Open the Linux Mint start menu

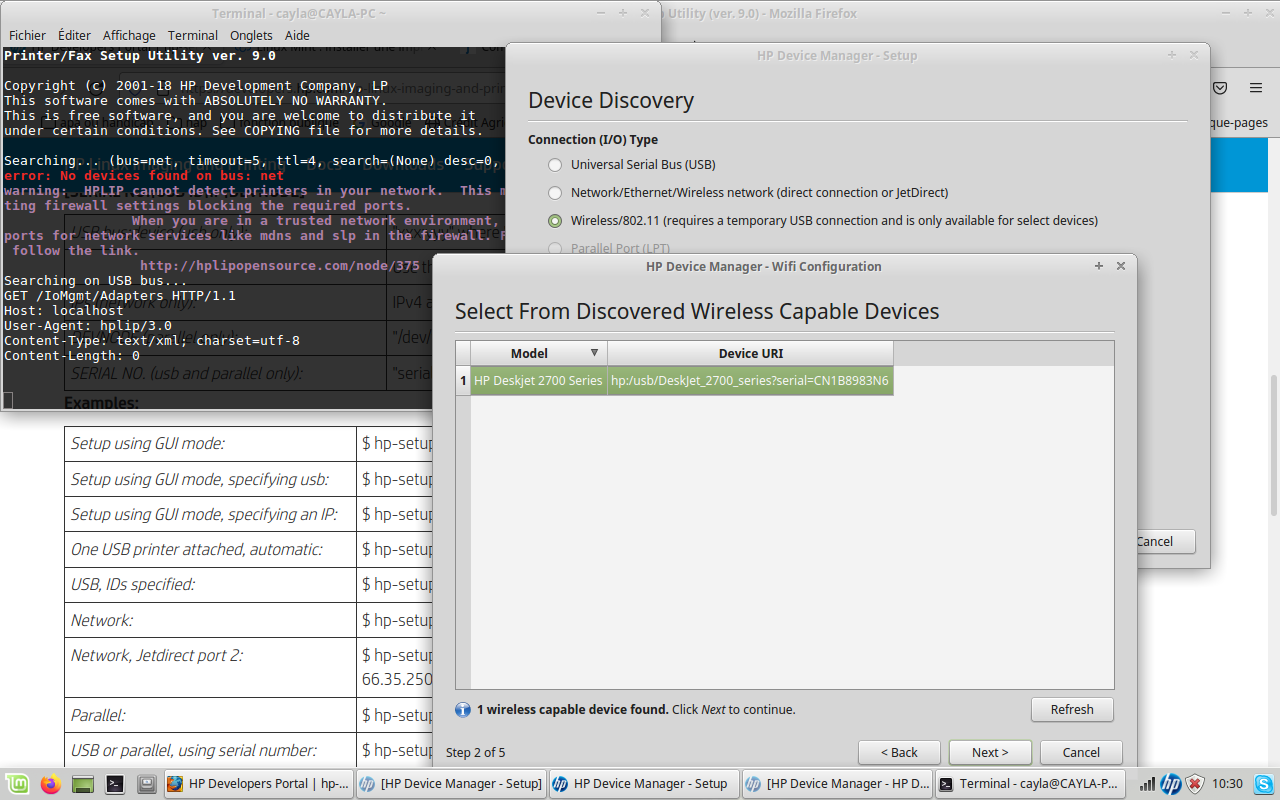click(18, 784)
